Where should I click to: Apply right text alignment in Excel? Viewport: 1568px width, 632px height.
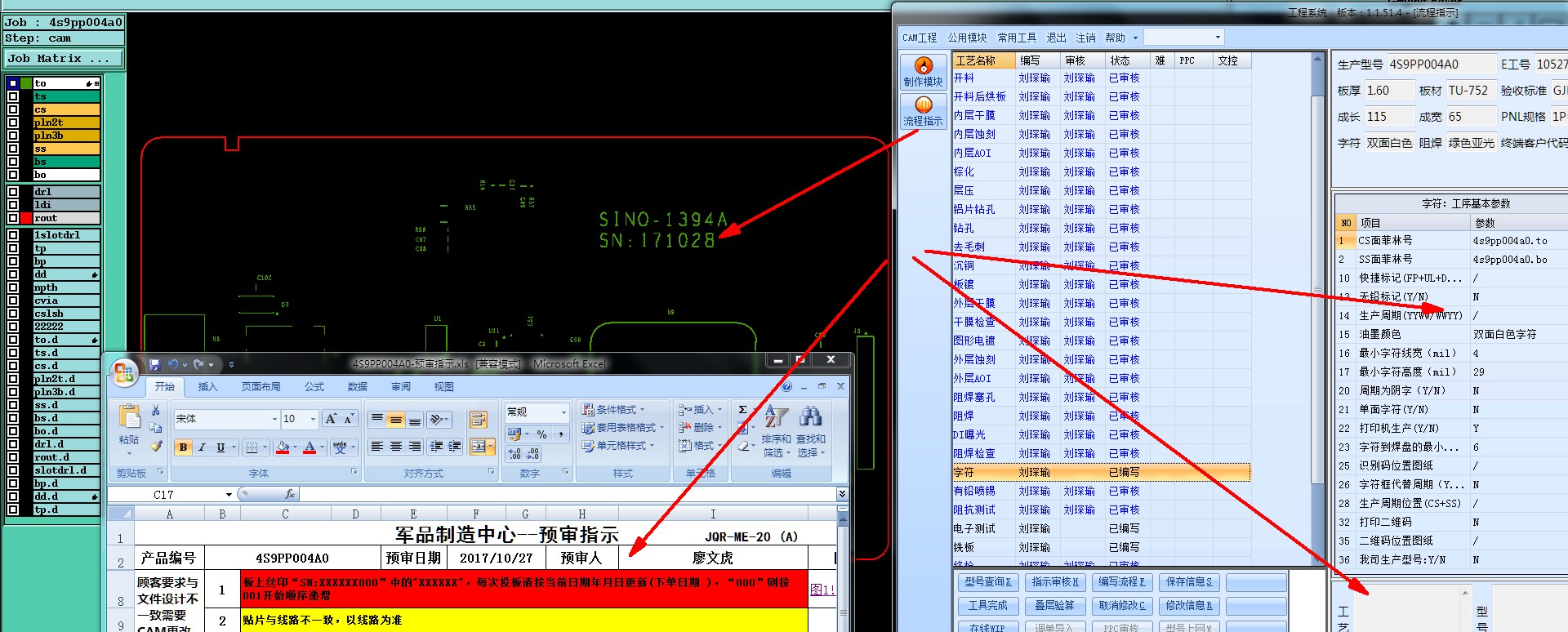coord(415,446)
